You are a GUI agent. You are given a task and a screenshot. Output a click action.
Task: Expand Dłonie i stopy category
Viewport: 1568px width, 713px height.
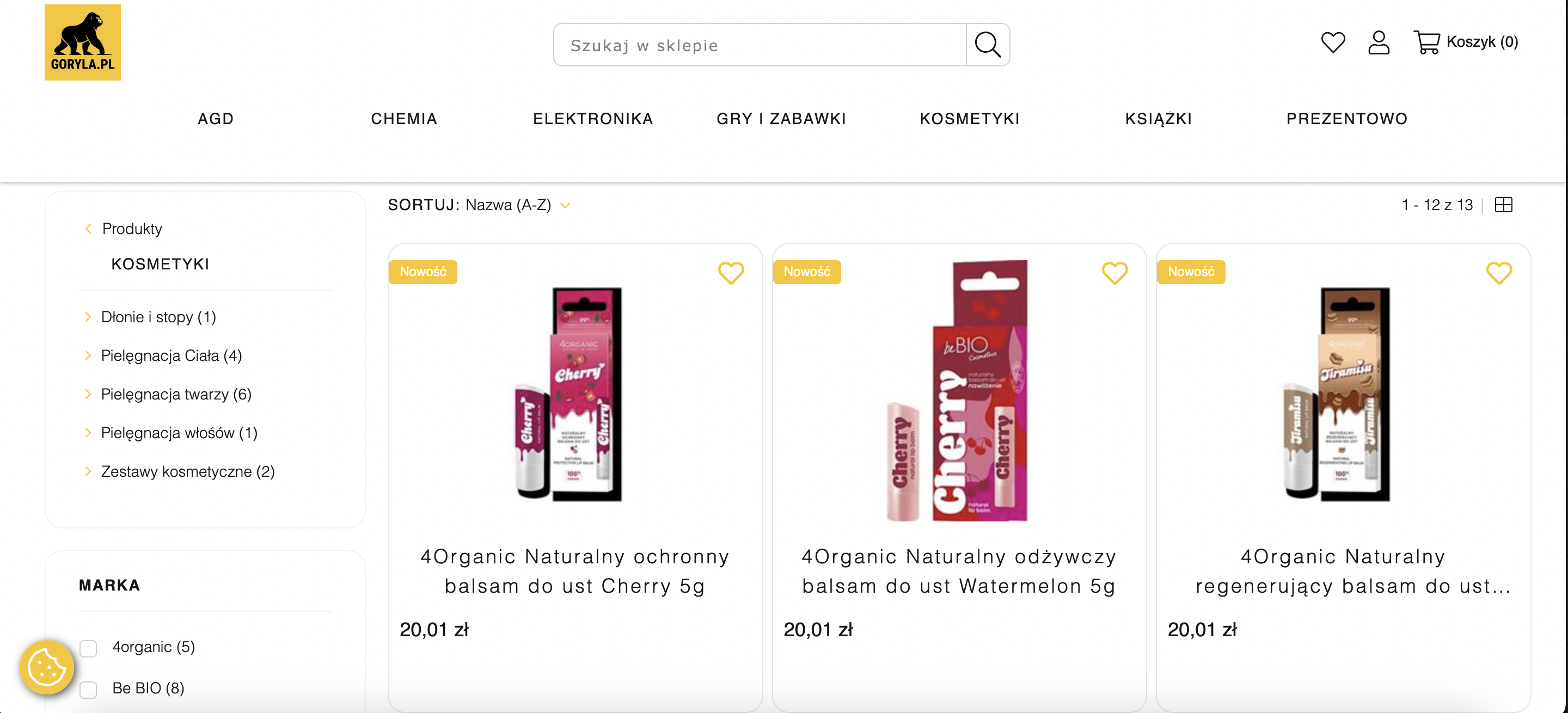[88, 317]
